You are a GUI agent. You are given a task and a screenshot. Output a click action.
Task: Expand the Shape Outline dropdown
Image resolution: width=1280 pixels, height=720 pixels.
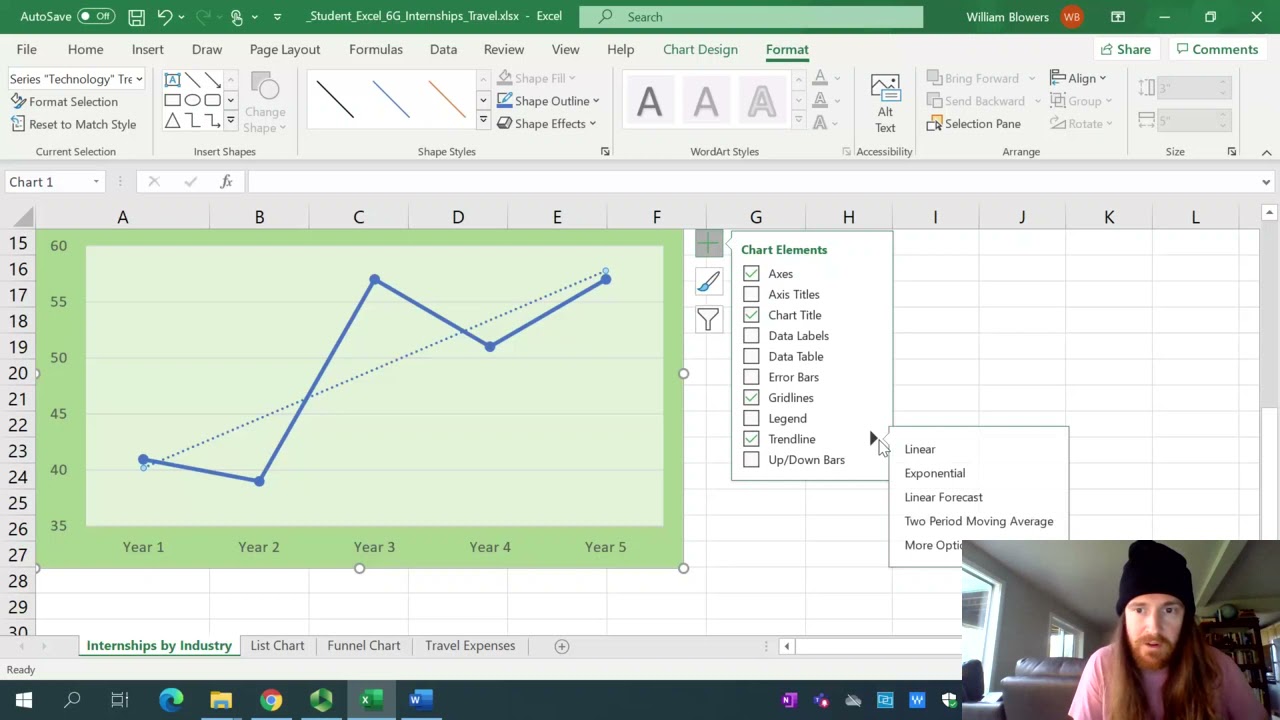click(x=595, y=101)
